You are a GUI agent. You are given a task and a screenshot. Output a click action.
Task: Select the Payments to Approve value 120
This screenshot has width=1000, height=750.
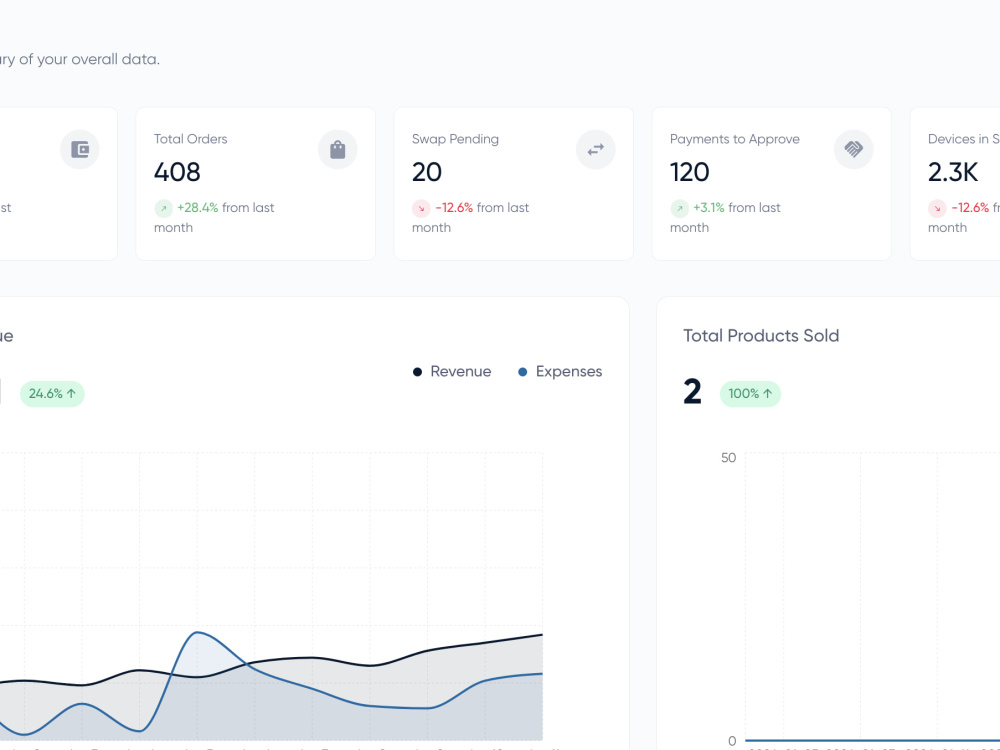[x=689, y=172]
